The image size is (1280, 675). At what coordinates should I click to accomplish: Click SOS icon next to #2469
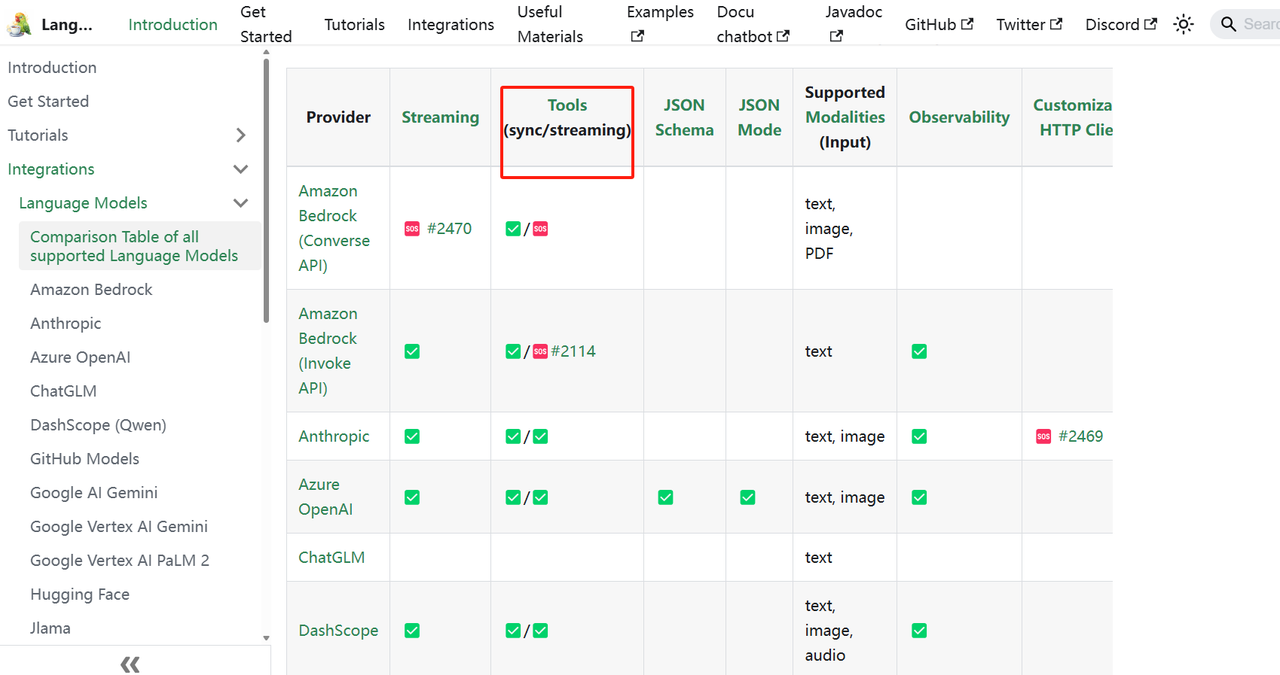1044,436
